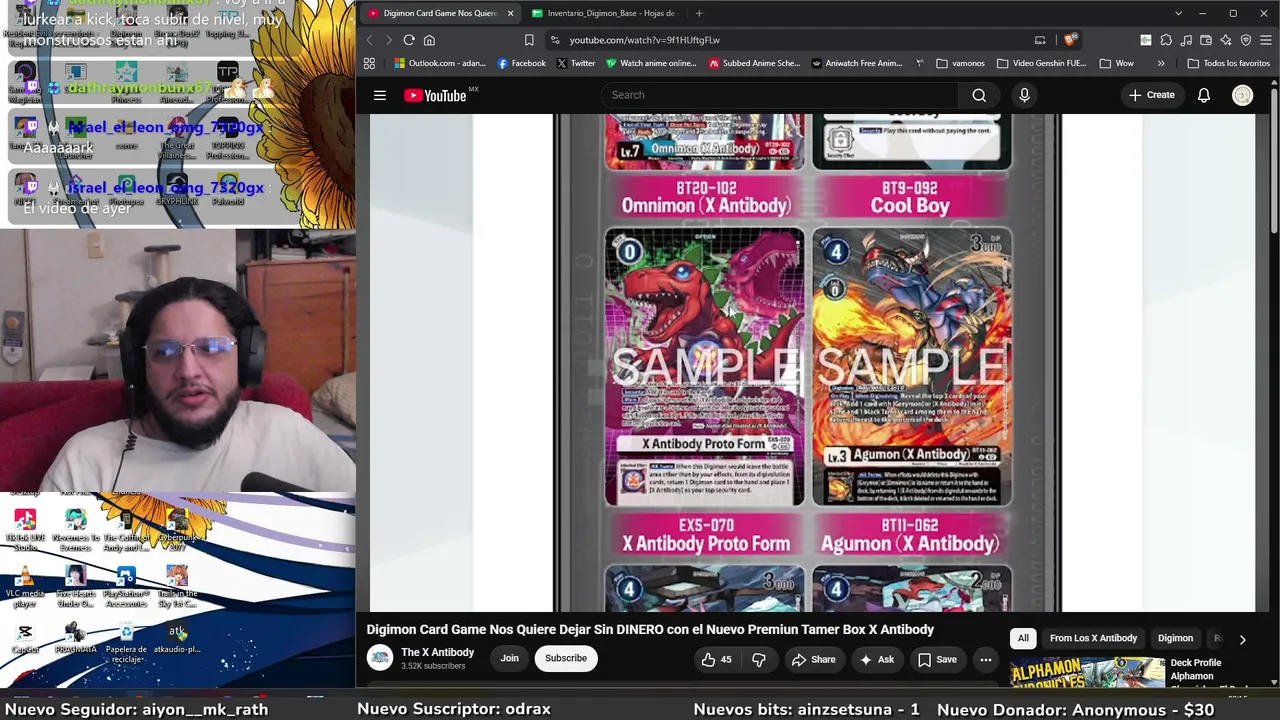Like the video showing 45 likes
Image resolution: width=1280 pixels, height=720 pixels.
click(x=717, y=659)
